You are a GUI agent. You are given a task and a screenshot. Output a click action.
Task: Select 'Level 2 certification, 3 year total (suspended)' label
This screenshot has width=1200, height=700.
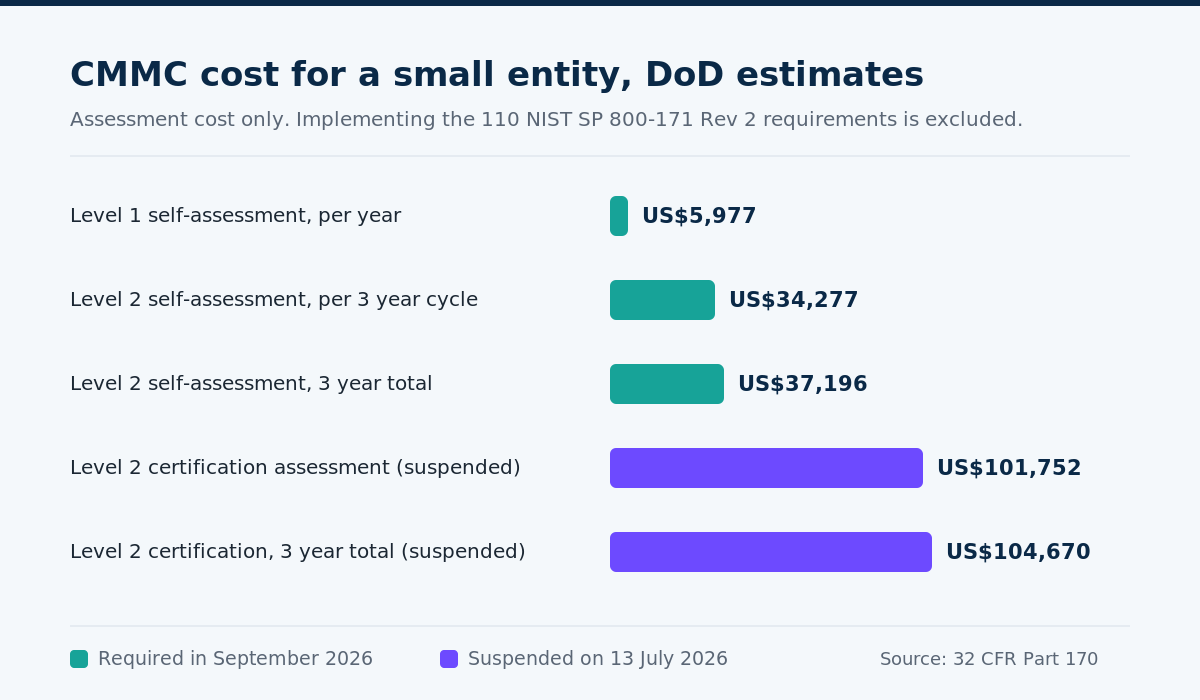pyautogui.click(x=298, y=552)
